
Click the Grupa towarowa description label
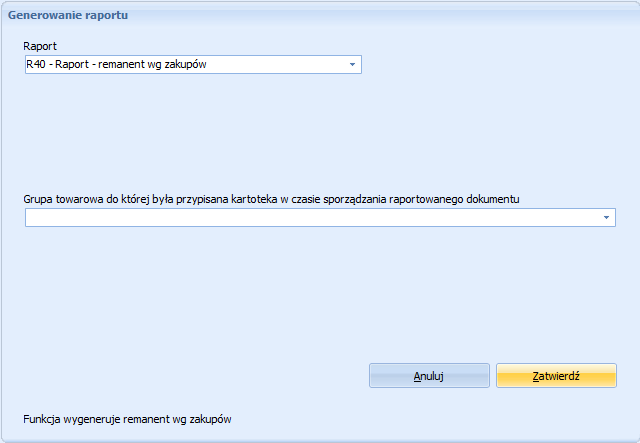point(271,199)
